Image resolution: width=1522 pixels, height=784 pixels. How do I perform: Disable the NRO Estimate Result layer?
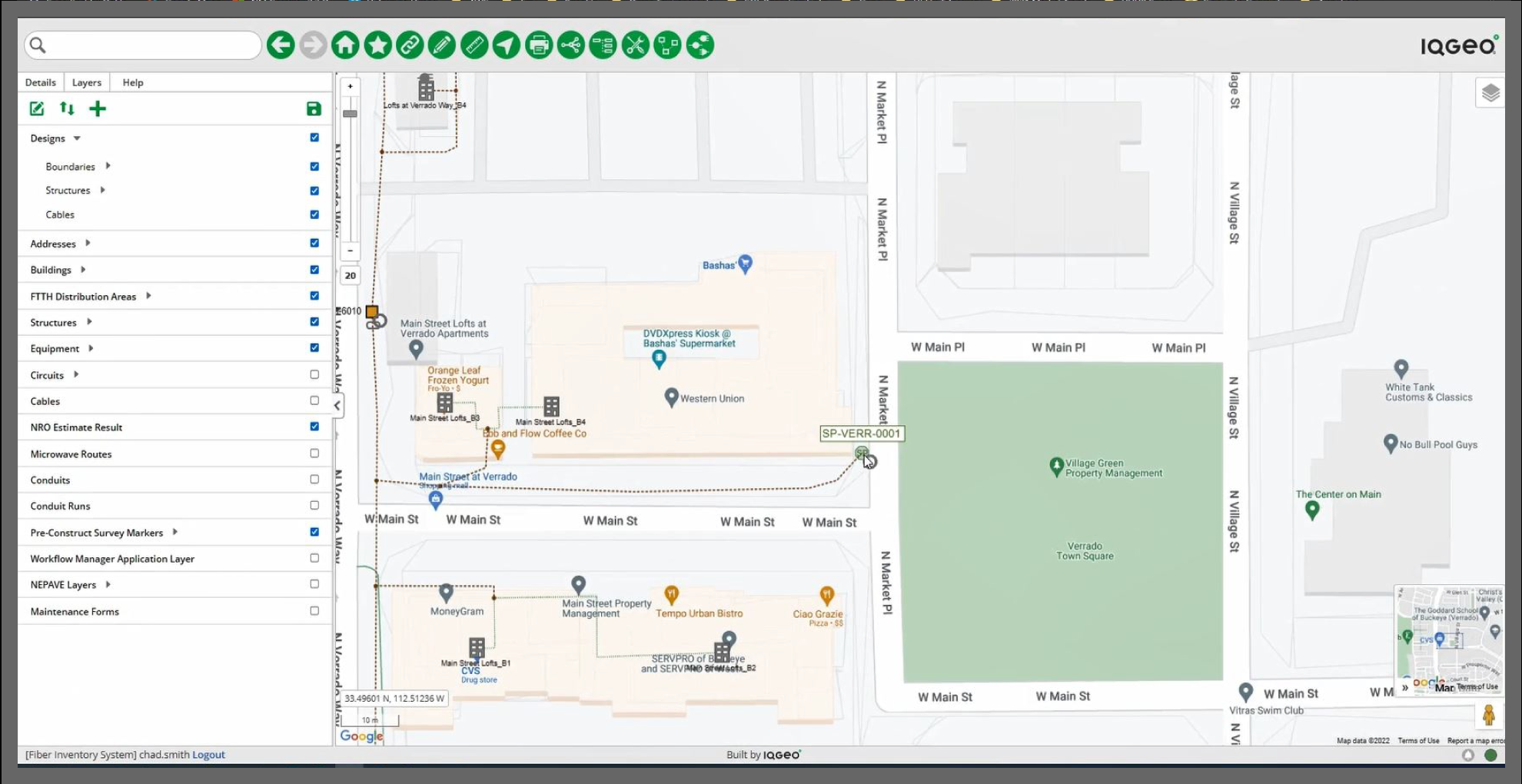(314, 427)
